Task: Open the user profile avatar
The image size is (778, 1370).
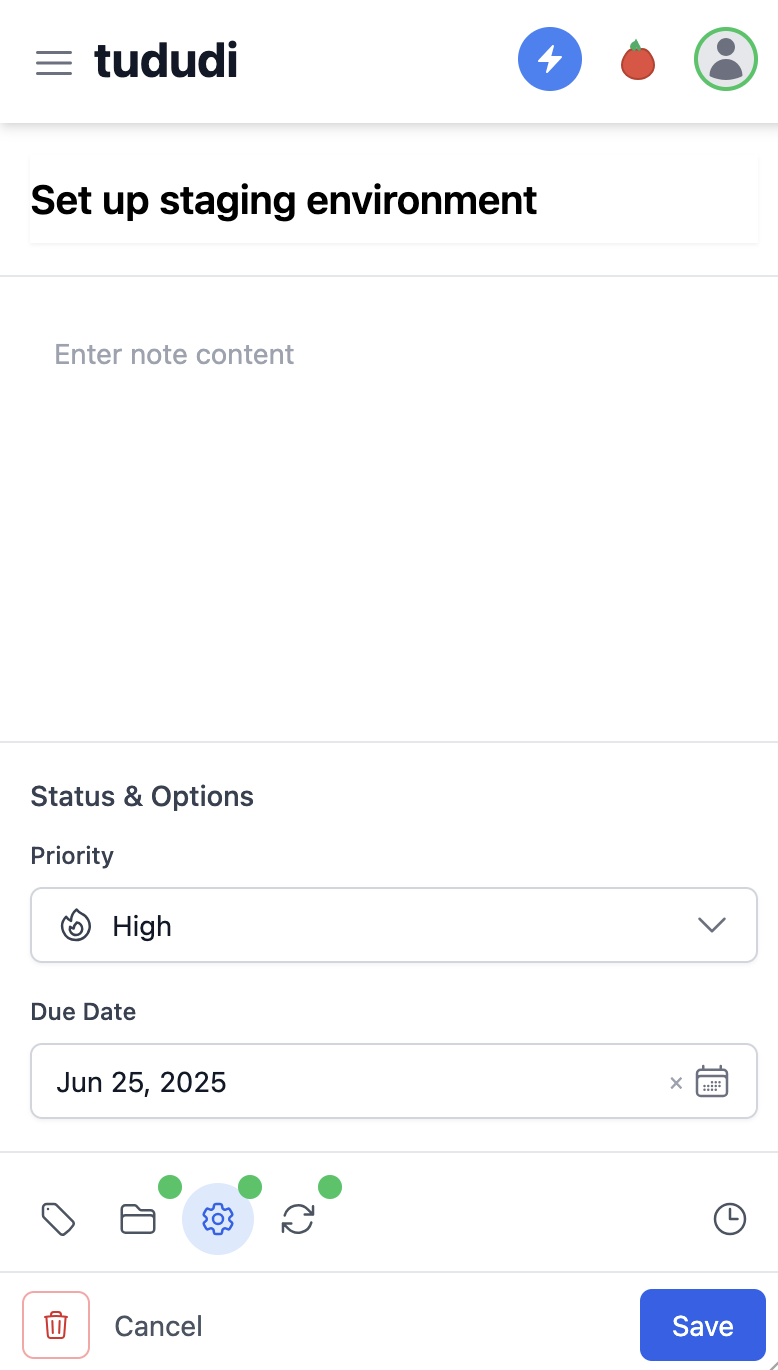Action: (726, 59)
